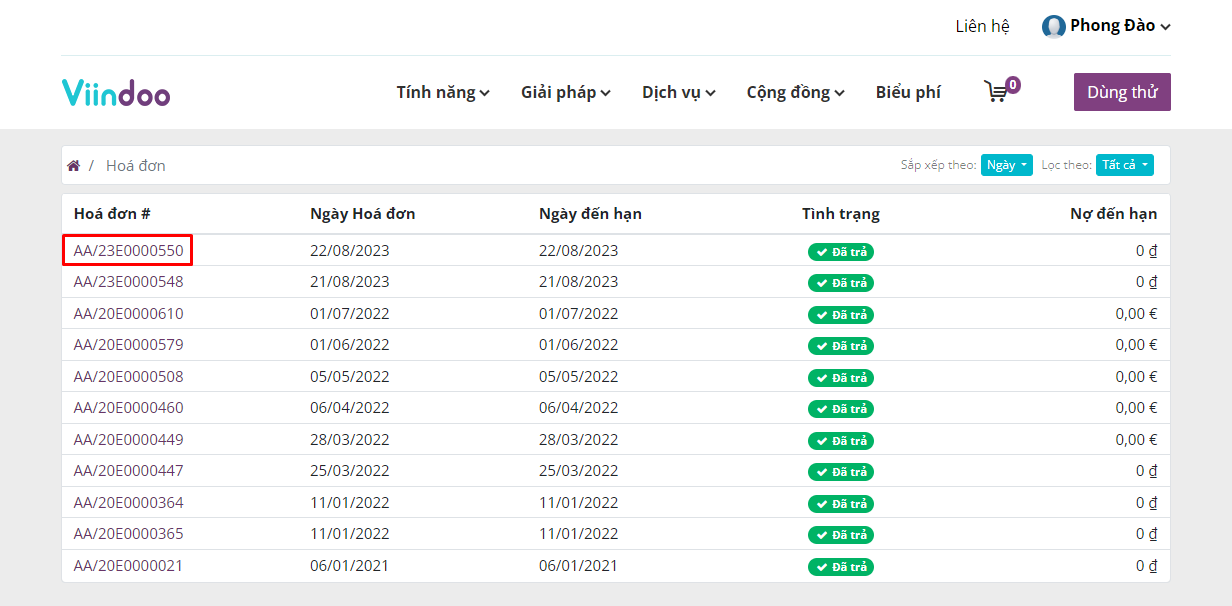Open invoice AA/20E0000447
The image size is (1232, 606).
pos(129,471)
